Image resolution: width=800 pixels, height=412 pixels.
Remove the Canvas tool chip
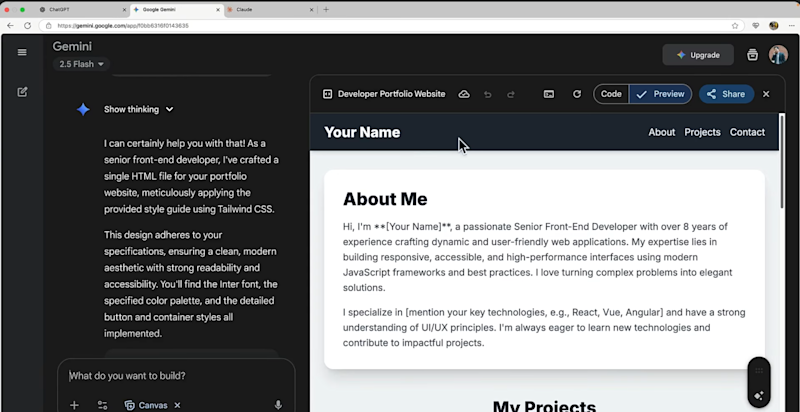(177, 405)
